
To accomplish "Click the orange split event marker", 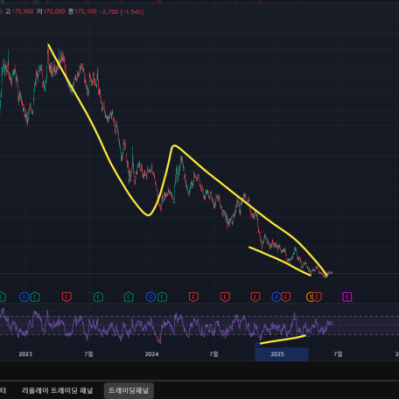I will pos(310,297).
